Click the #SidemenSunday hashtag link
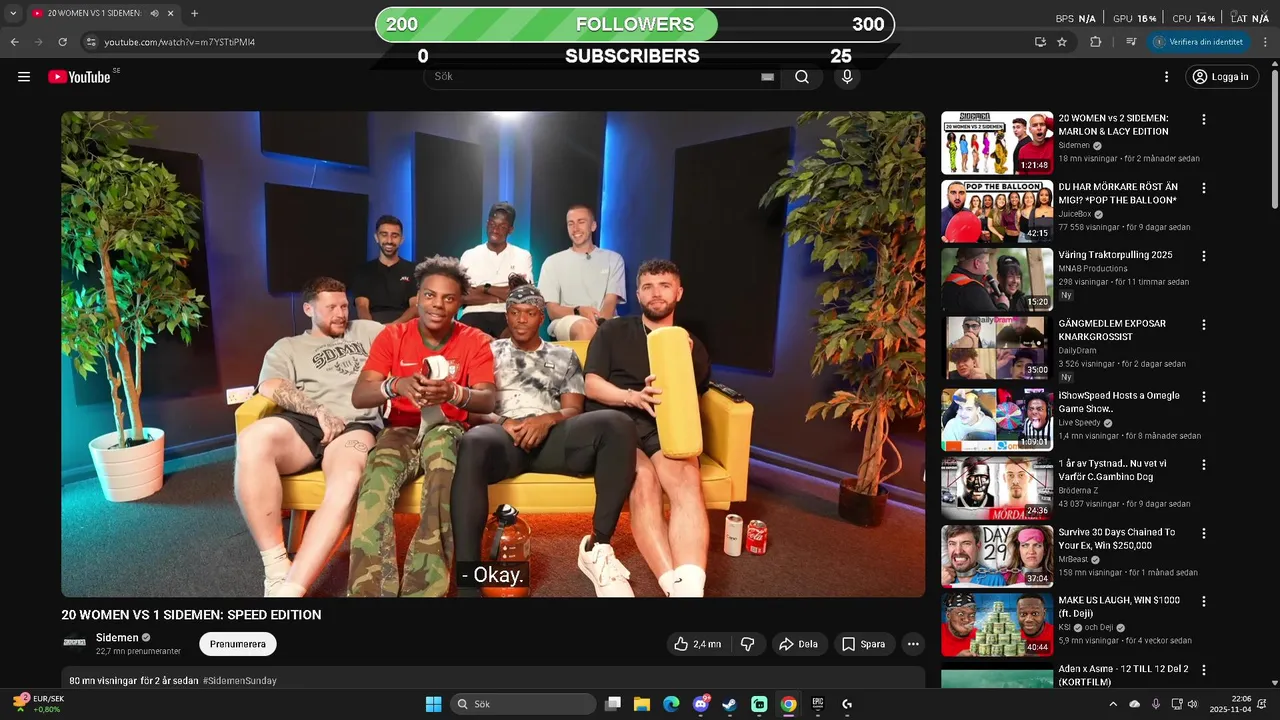The image size is (1280, 720). pyautogui.click(x=240, y=681)
